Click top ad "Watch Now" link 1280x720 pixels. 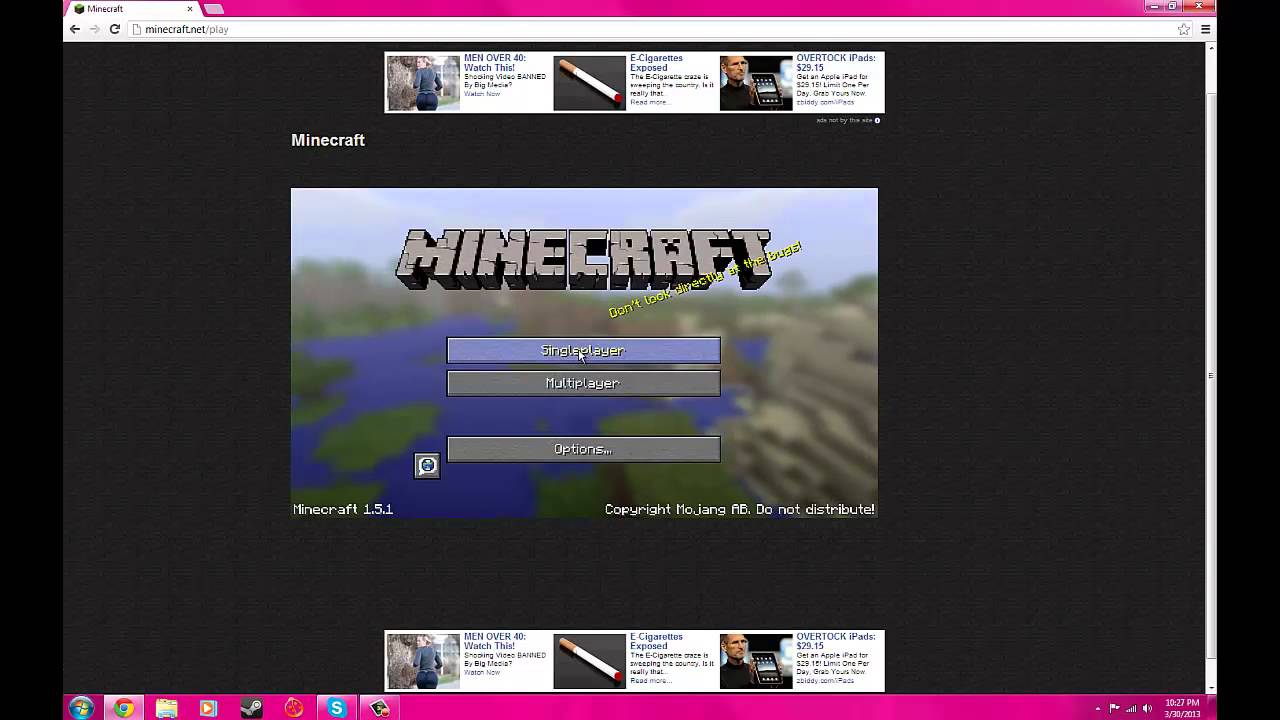click(482, 94)
